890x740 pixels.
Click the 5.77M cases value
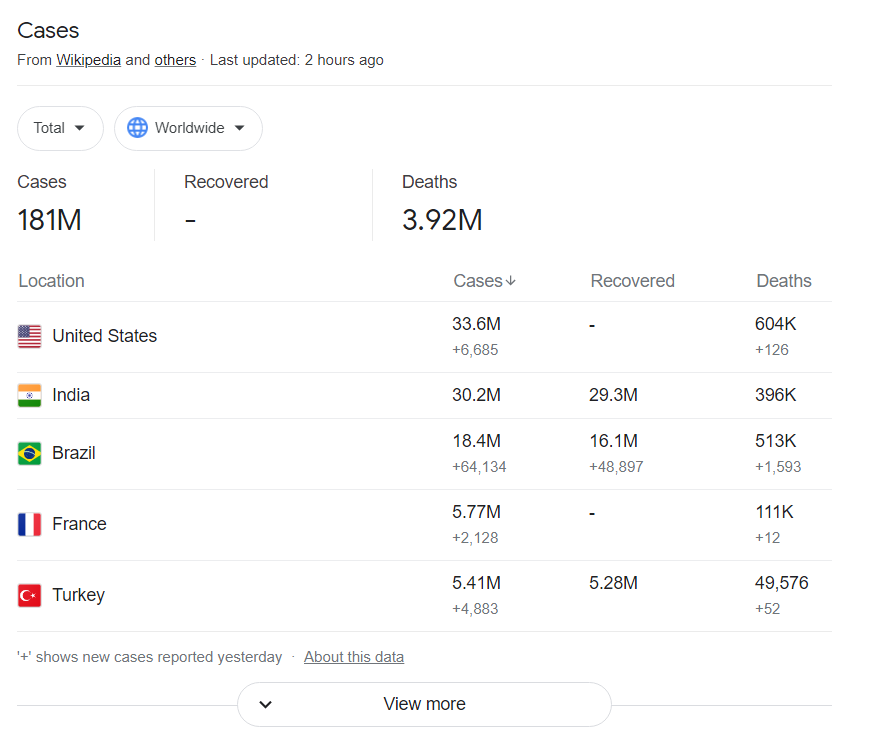pos(477,512)
